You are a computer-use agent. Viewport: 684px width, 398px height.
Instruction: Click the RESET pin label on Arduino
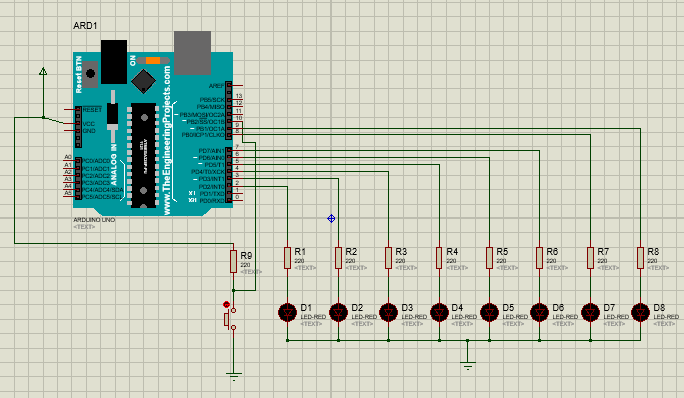click(x=92, y=110)
